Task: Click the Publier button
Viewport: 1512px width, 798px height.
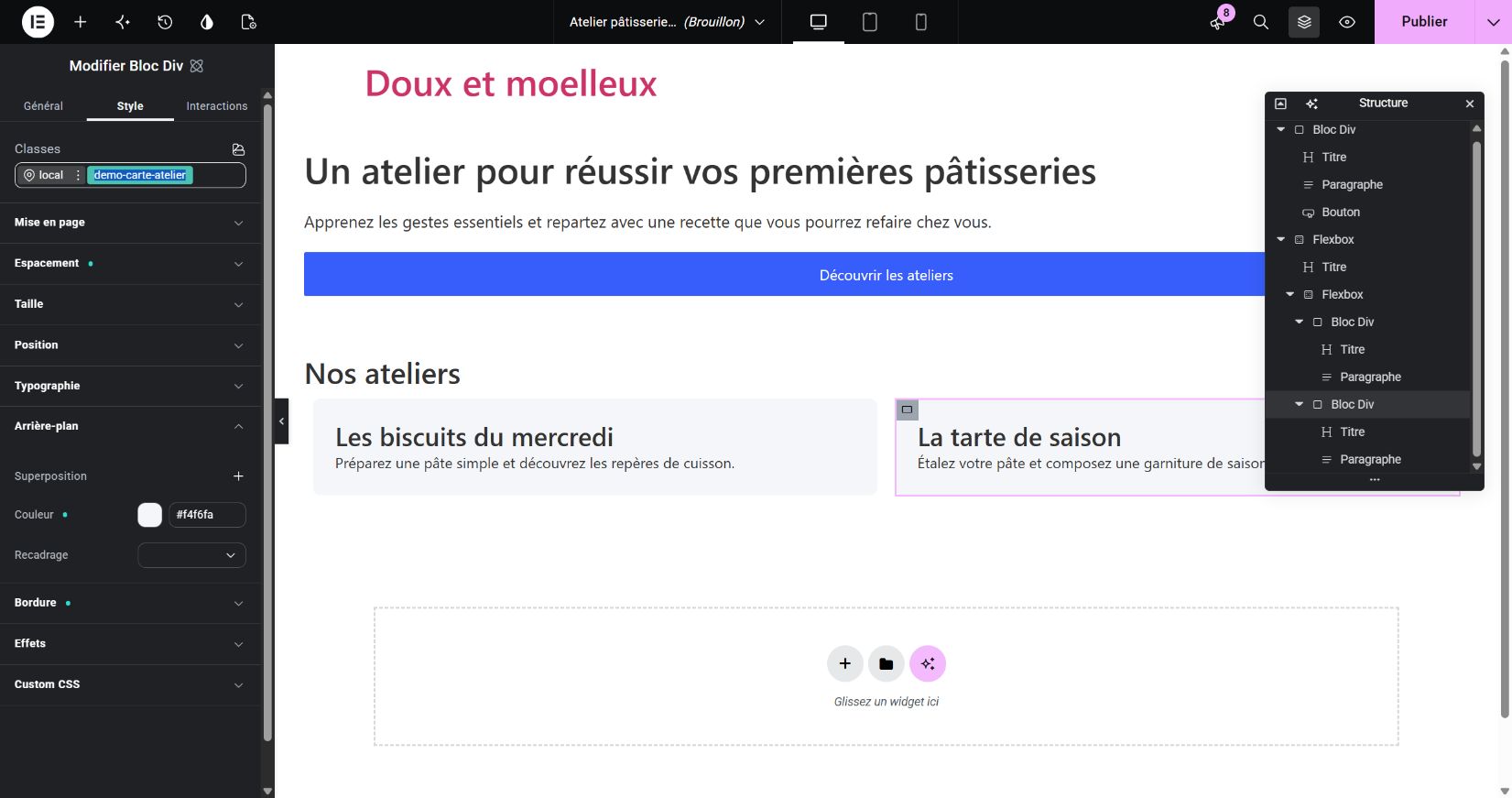Action: 1424,22
